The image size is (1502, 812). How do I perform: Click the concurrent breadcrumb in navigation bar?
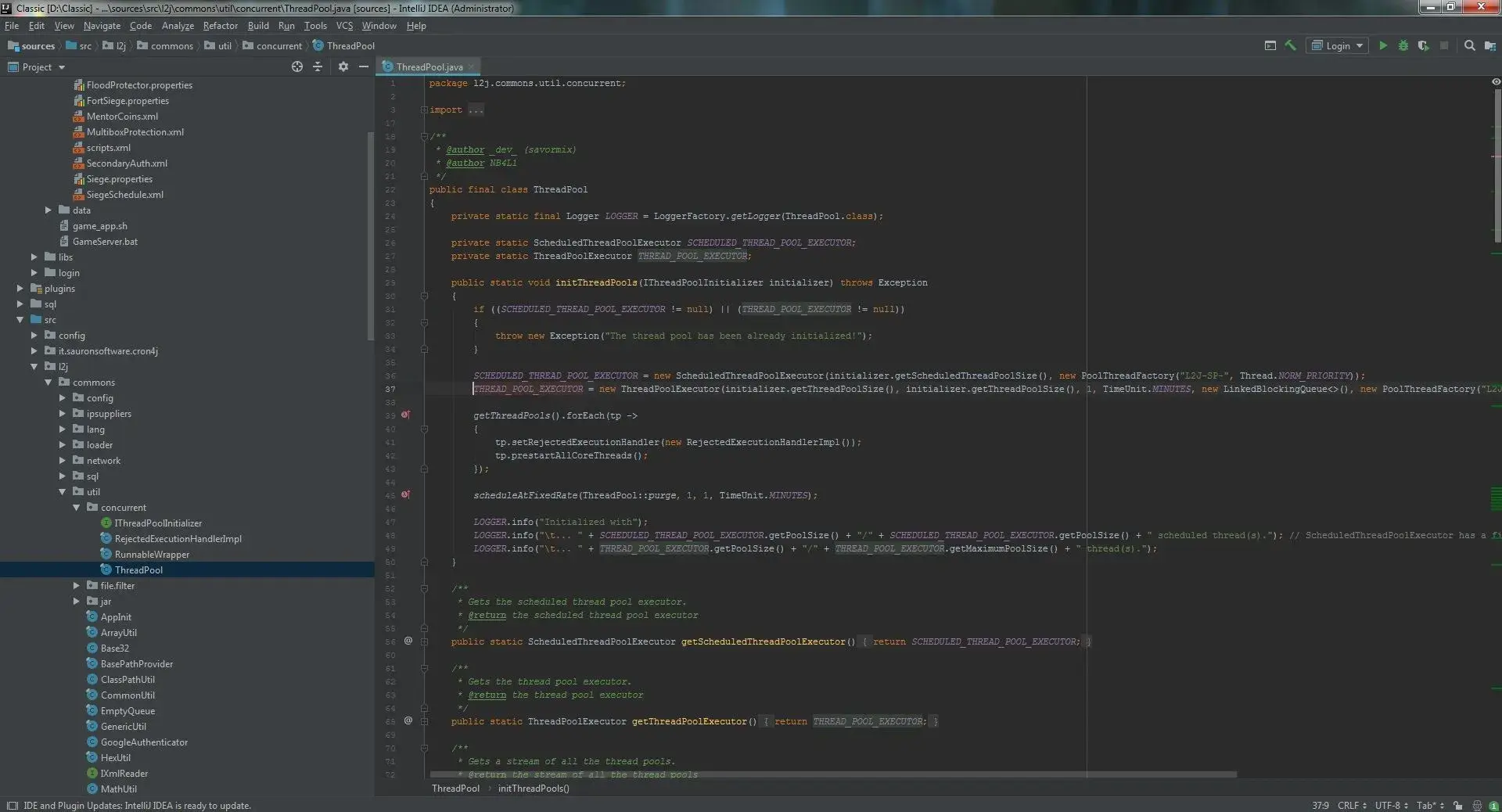(x=272, y=45)
